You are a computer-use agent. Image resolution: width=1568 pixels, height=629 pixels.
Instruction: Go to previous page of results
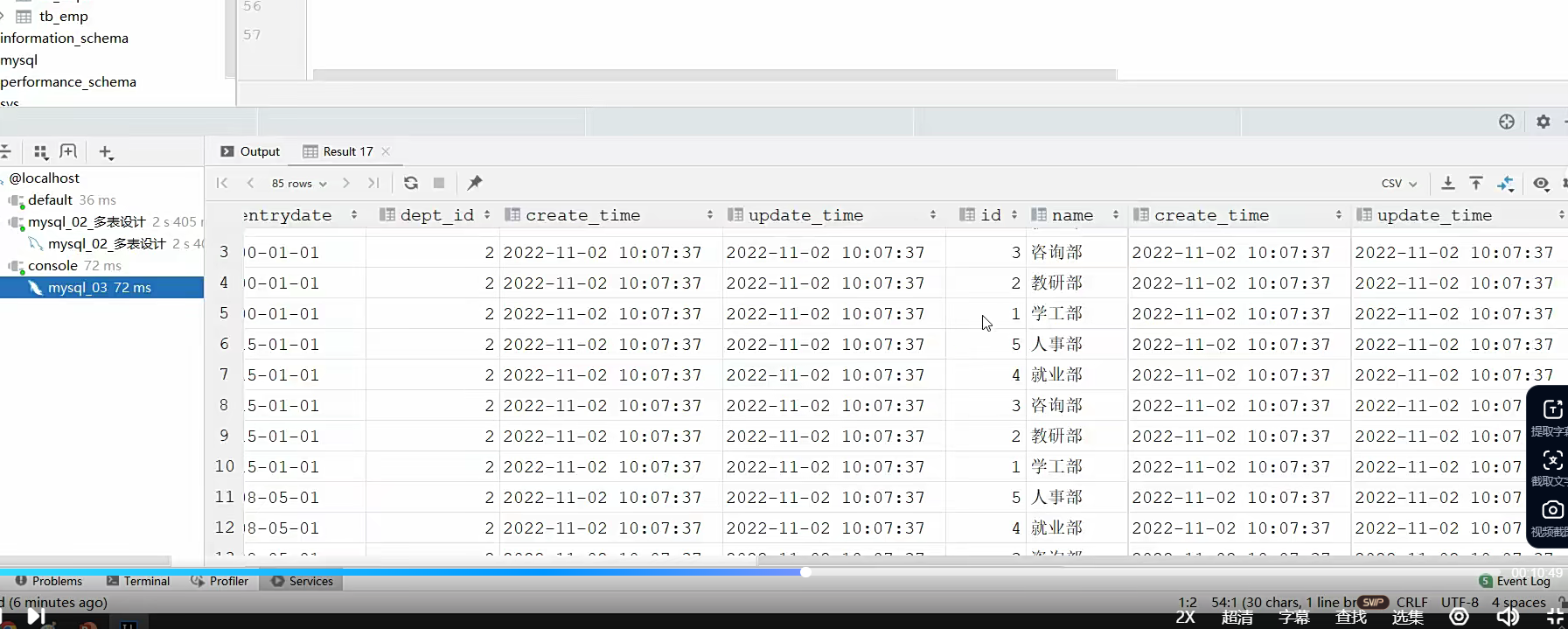250,183
